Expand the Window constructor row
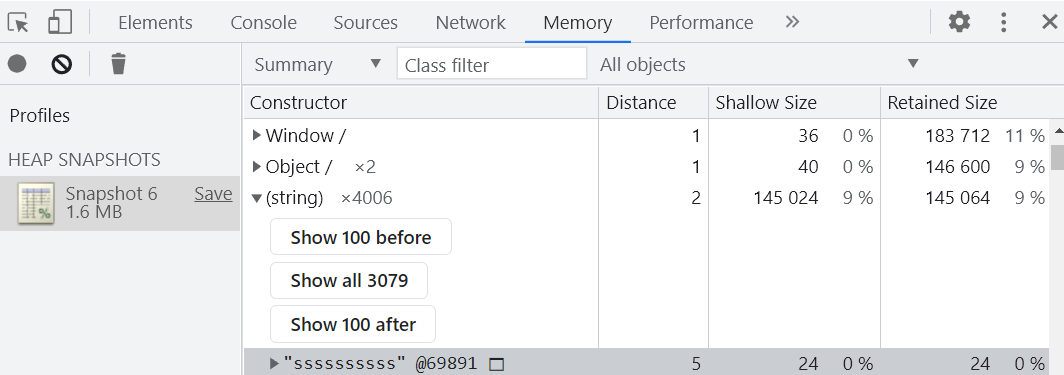 click(x=256, y=135)
